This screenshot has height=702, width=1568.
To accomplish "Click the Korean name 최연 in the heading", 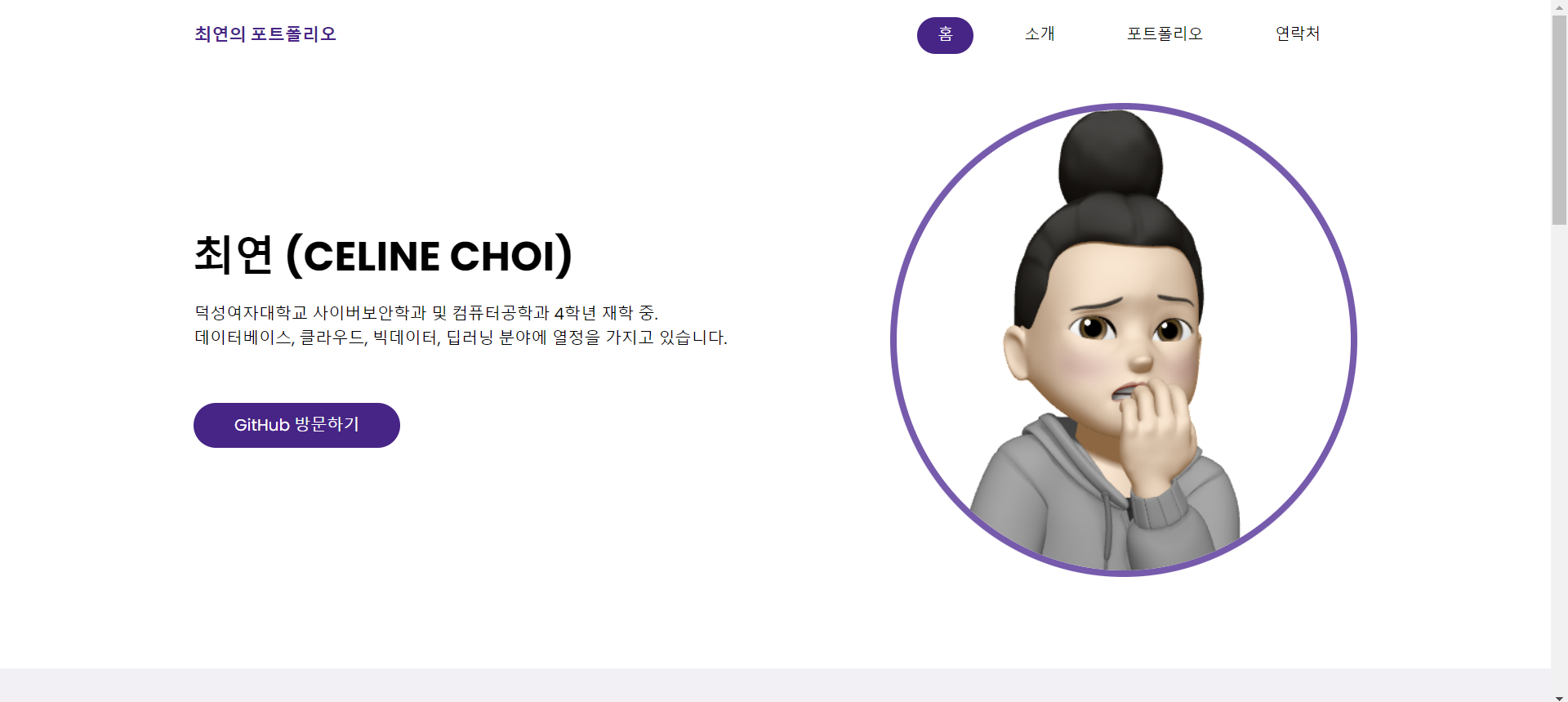I will coord(234,255).
